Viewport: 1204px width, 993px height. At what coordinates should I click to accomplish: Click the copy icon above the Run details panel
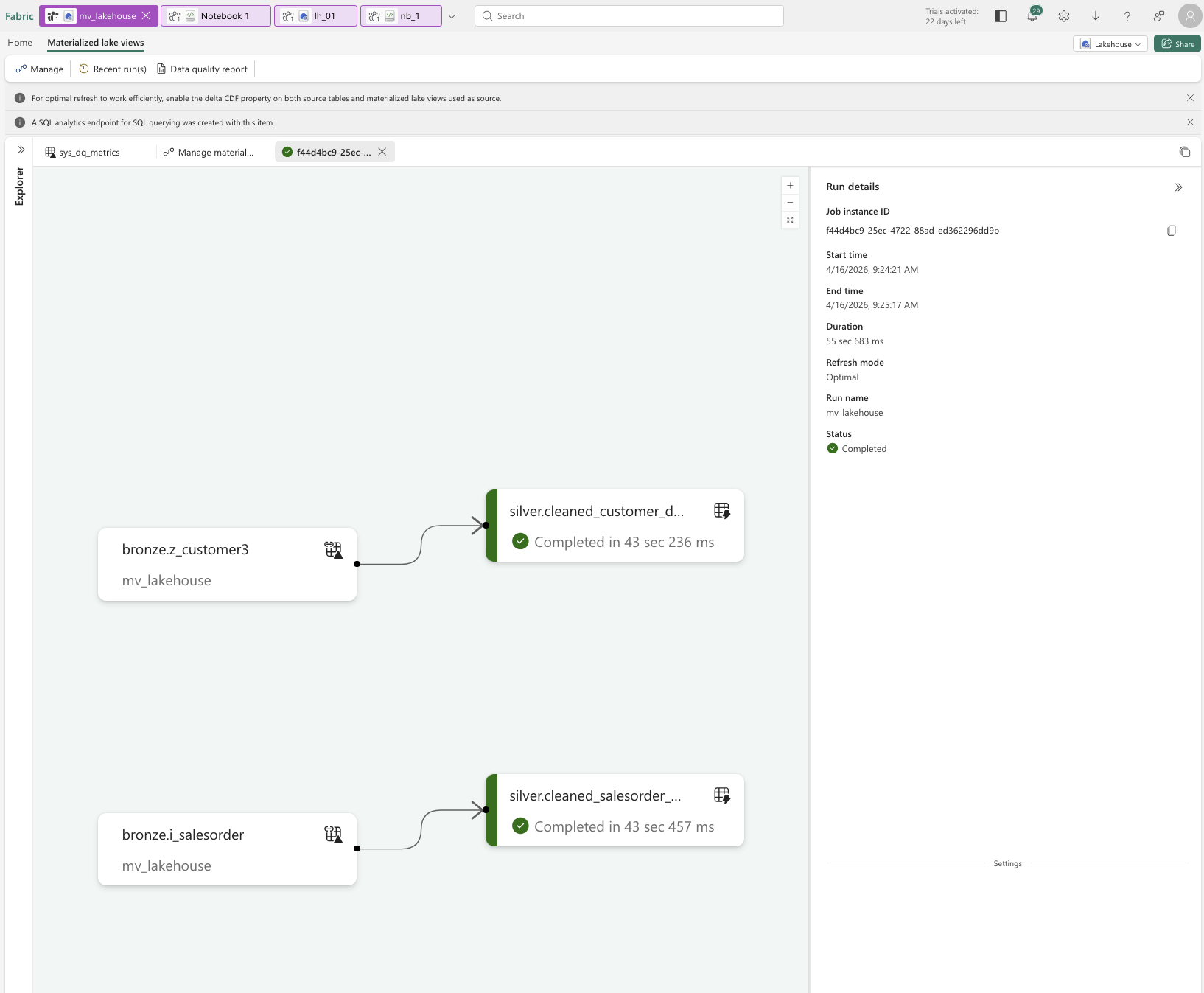pos(1185,152)
